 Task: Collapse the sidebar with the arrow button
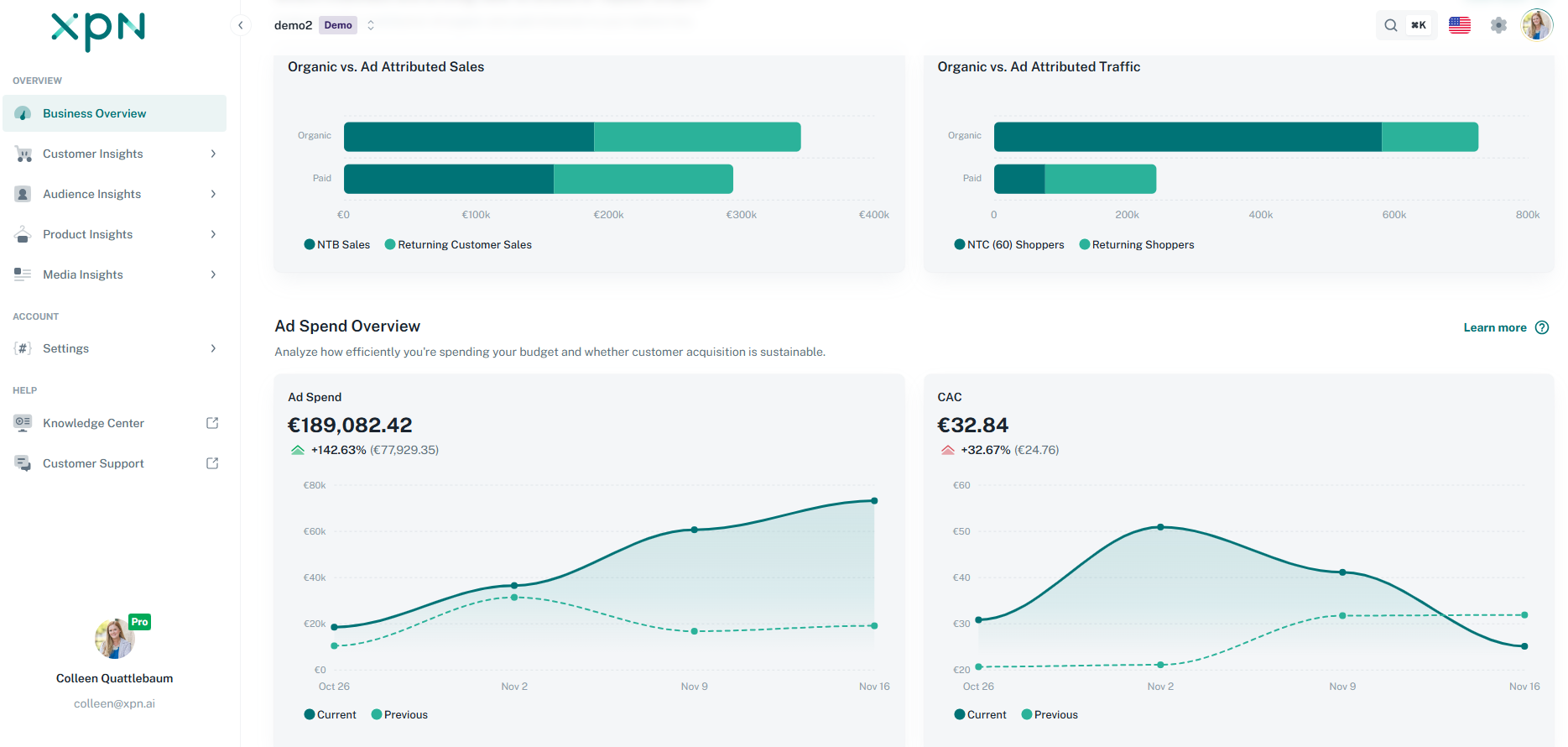point(241,25)
